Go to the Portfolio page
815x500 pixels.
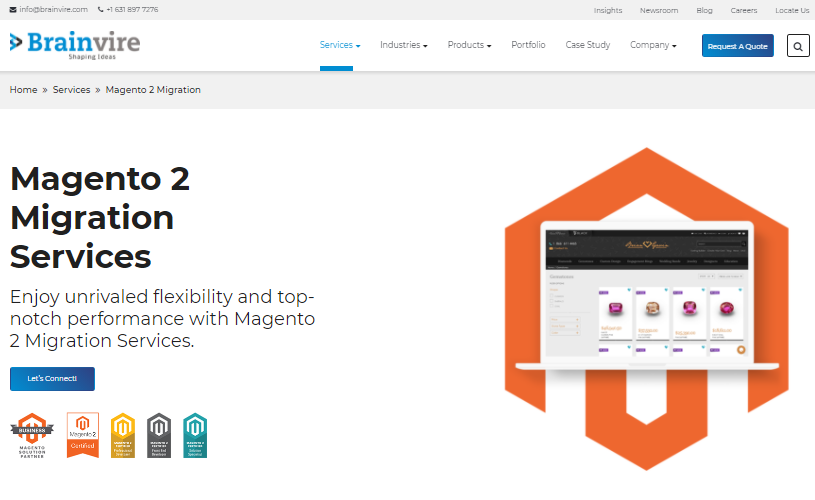528,45
